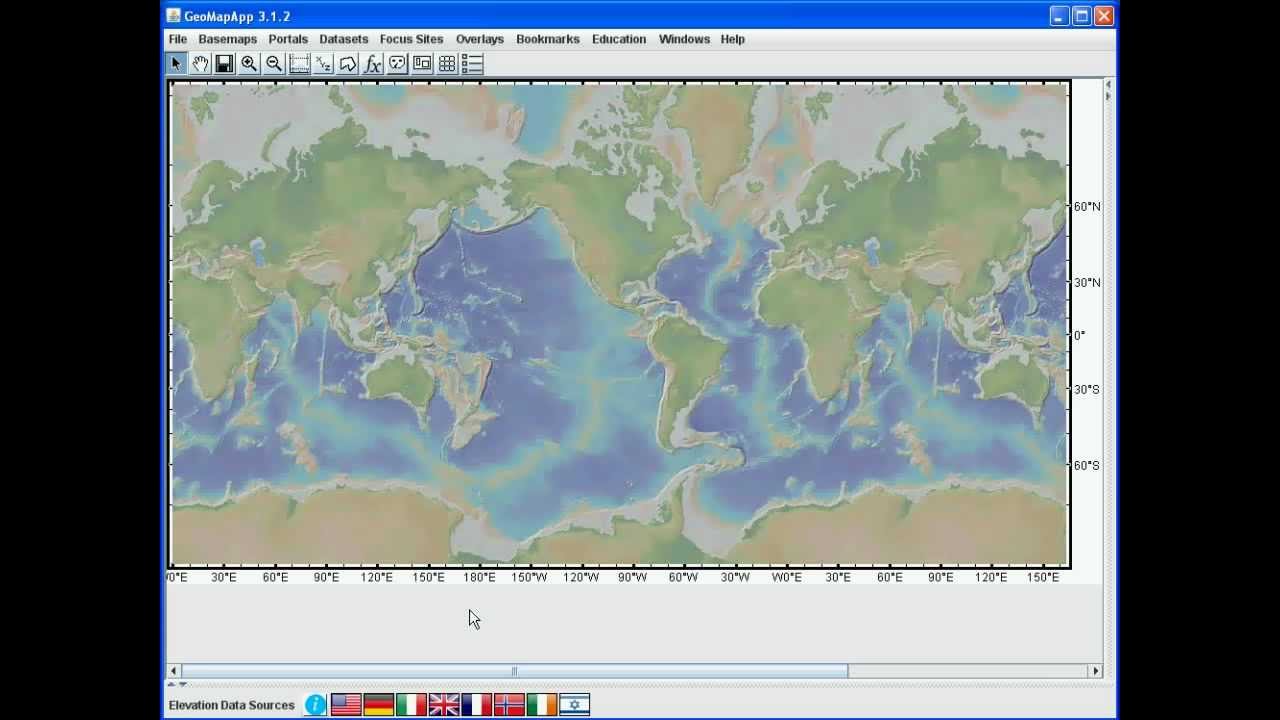The width and height of the screenshot is (1280, 720).
Task: Click the French flag
Action: (x=477, y=705)
